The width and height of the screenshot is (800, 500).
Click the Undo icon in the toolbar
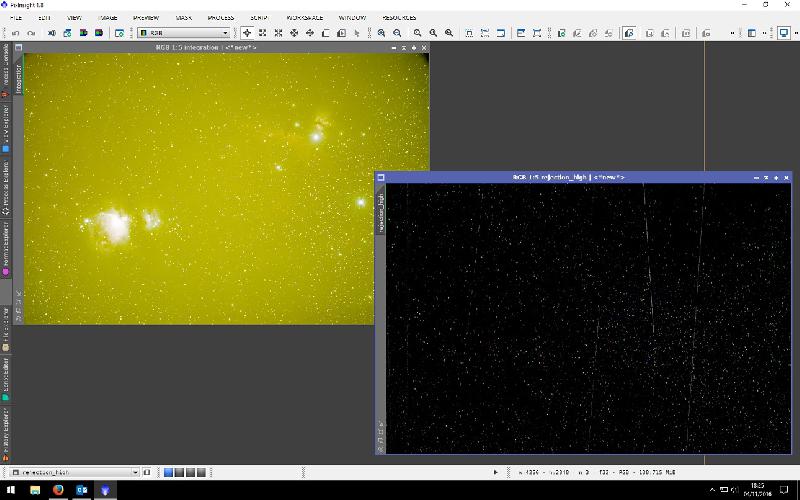(x=16, y=33)
